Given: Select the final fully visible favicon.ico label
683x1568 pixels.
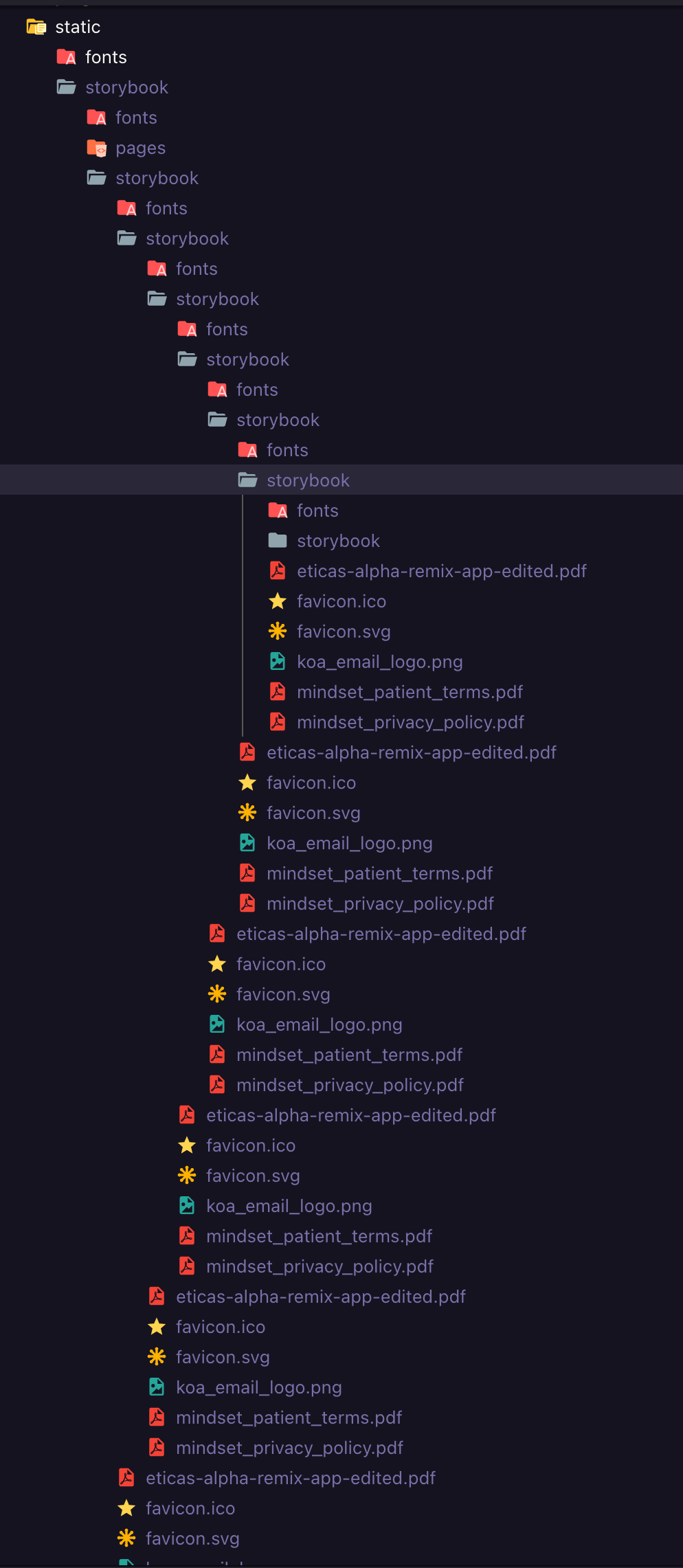Looking at the screenshot, I should click(190, 1508).
